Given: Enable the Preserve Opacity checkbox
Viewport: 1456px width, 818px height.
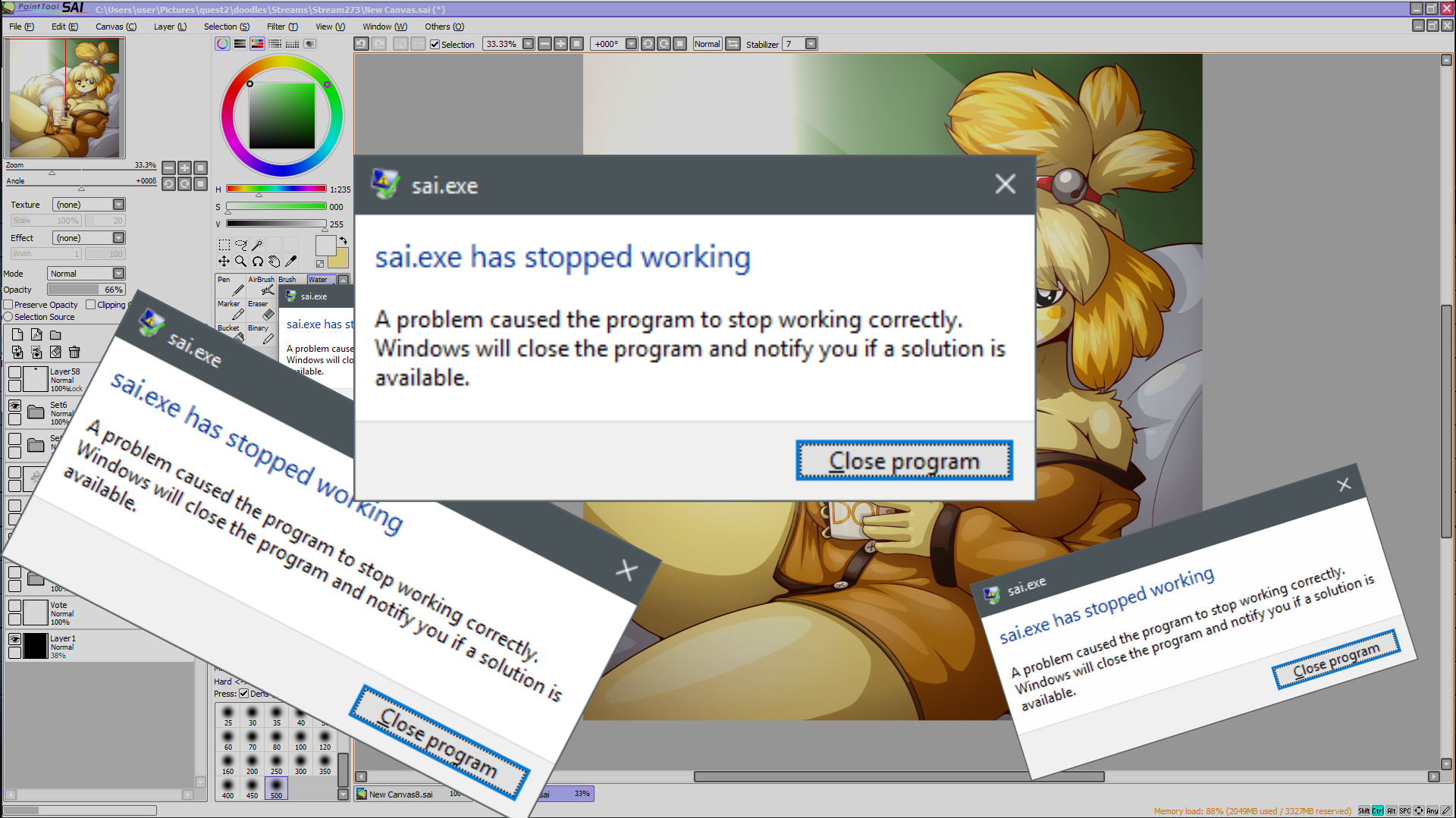Looking at the screenshot, I should [8, 305].
